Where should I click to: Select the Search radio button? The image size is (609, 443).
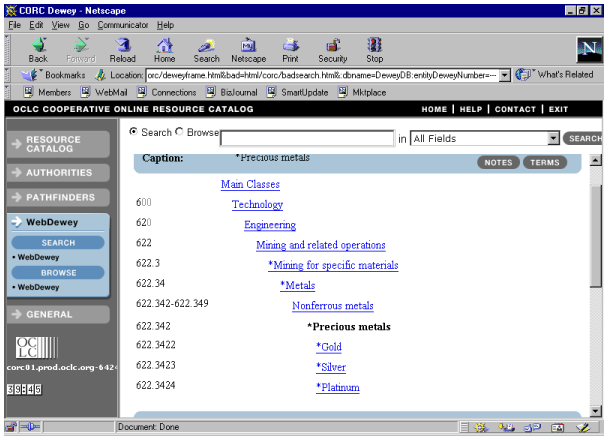click(133, 132)
